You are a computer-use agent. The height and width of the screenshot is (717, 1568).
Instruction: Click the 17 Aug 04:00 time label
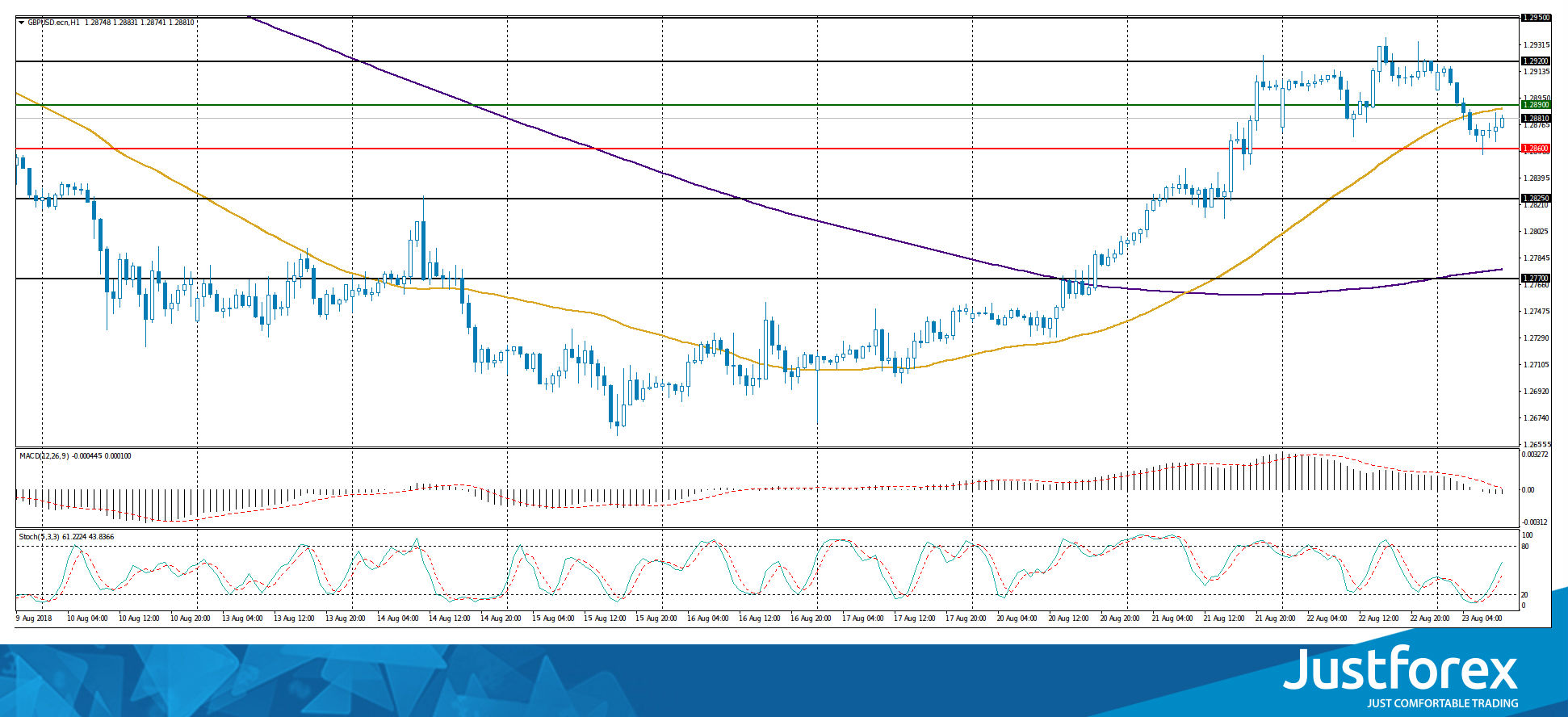862,618
